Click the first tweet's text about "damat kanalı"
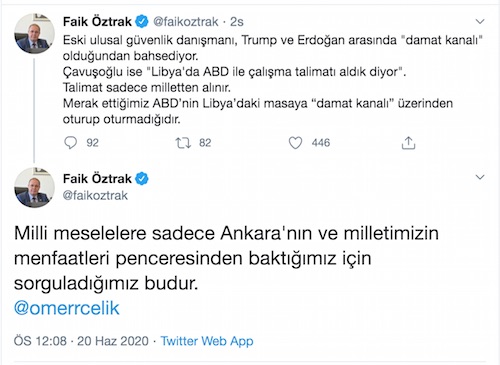 (273, 79)
